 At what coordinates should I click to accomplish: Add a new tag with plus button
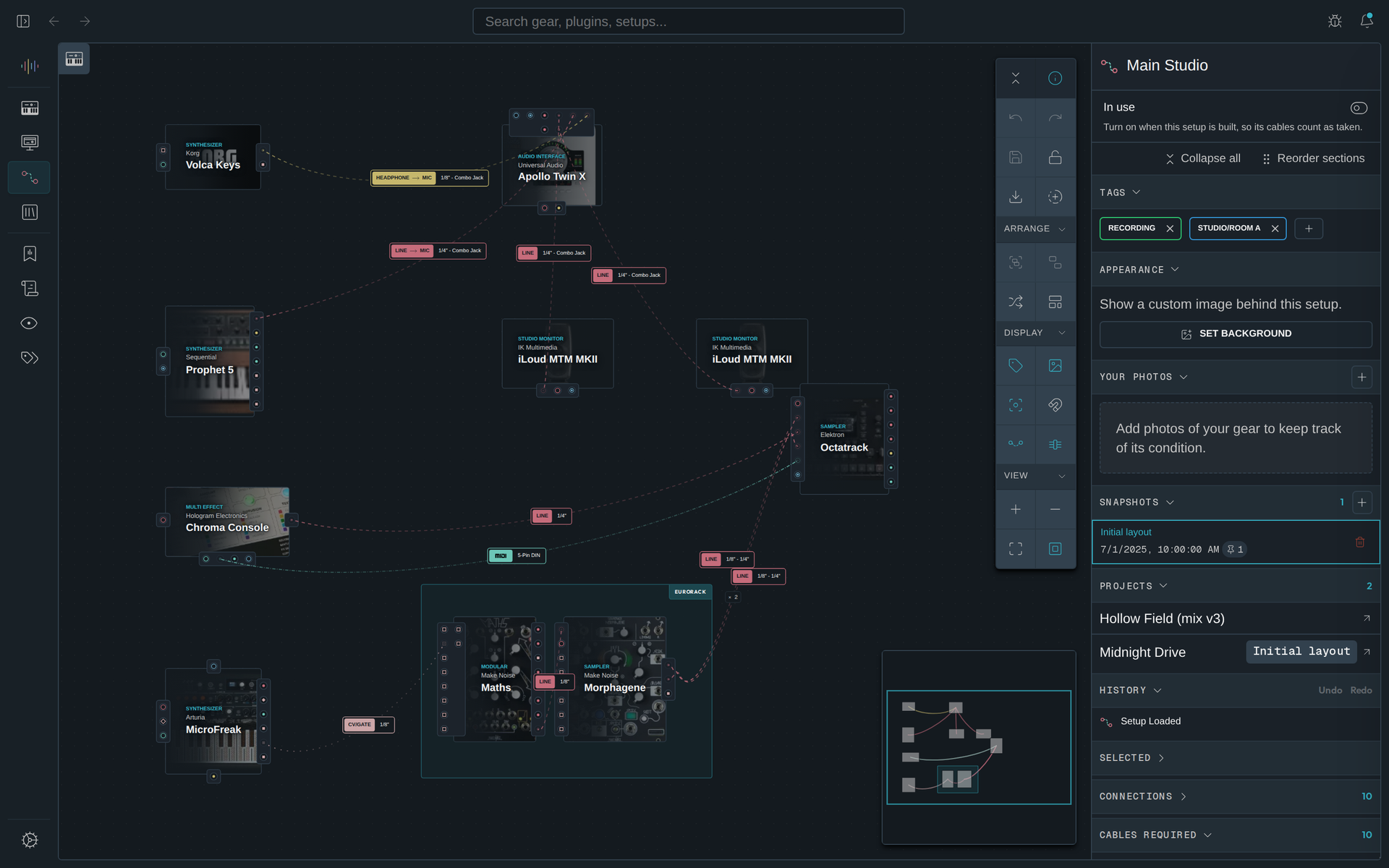1309,229
